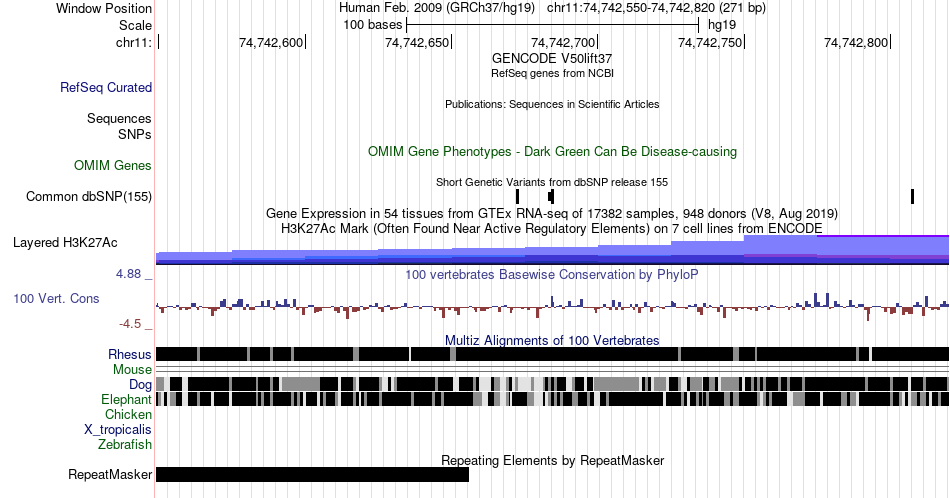The height and width of the screenshot is (498, 950).
Task: Click the chr11: ruler label
Action: pyautogui.click(x=134, y=42)
